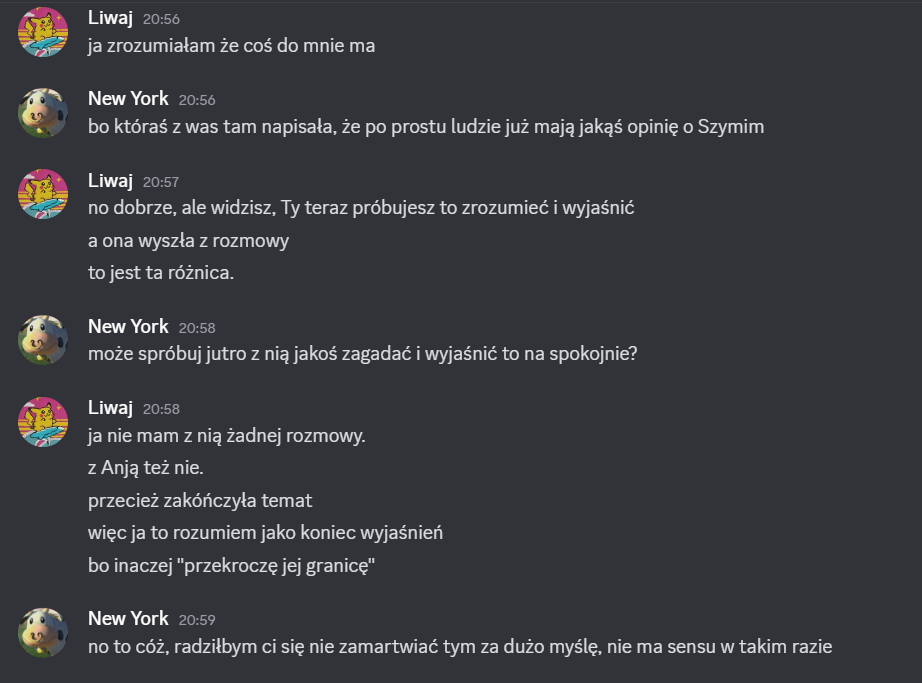
Task: Click Liwaj username at 20:57
Action: [x=111, y=180]
